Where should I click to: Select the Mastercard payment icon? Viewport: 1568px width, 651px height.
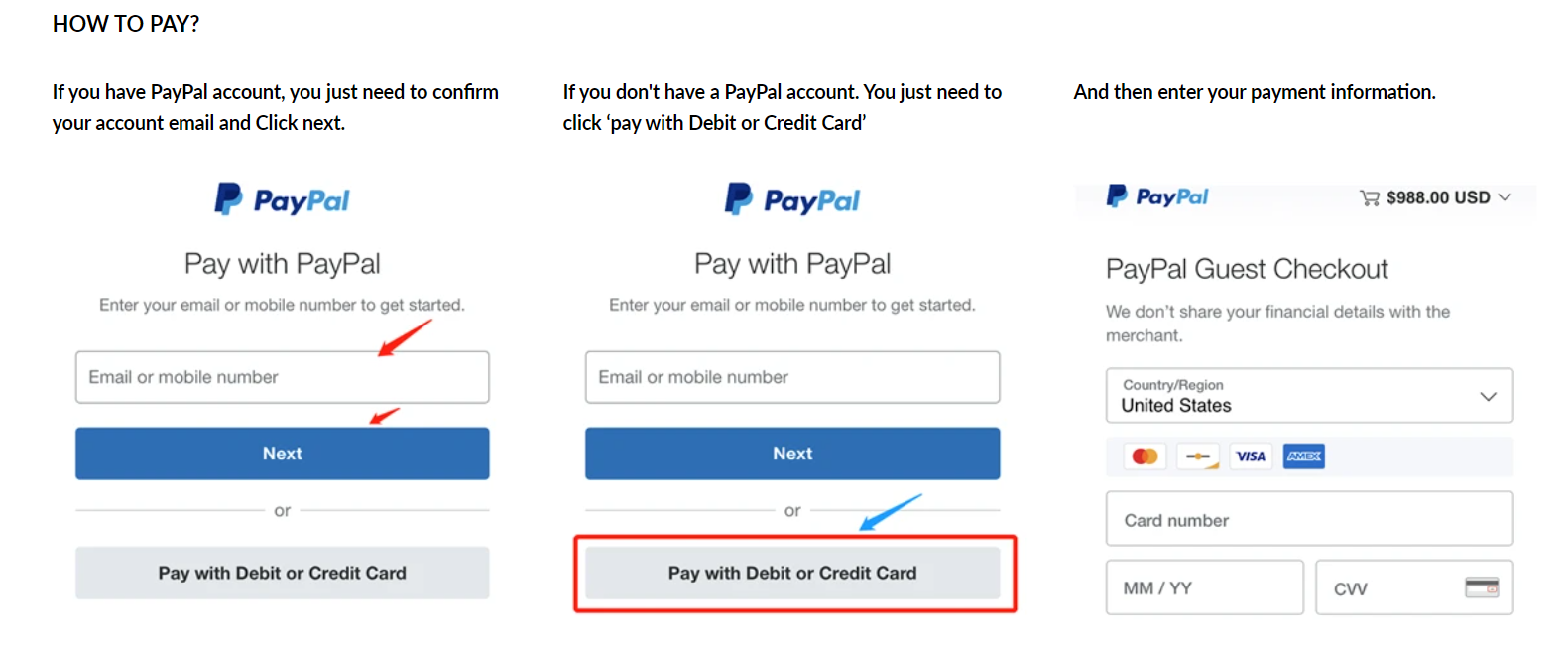(x=1146, y=456)
